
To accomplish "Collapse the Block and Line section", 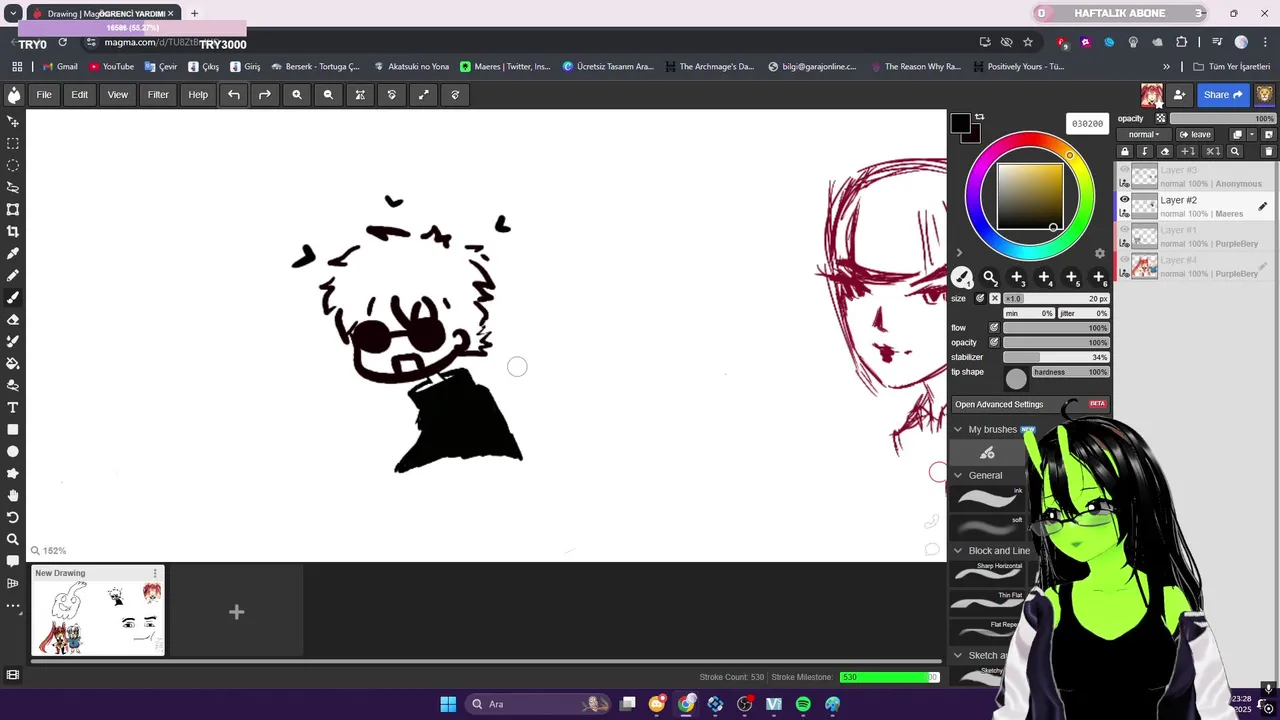I will tap(958, 550).
